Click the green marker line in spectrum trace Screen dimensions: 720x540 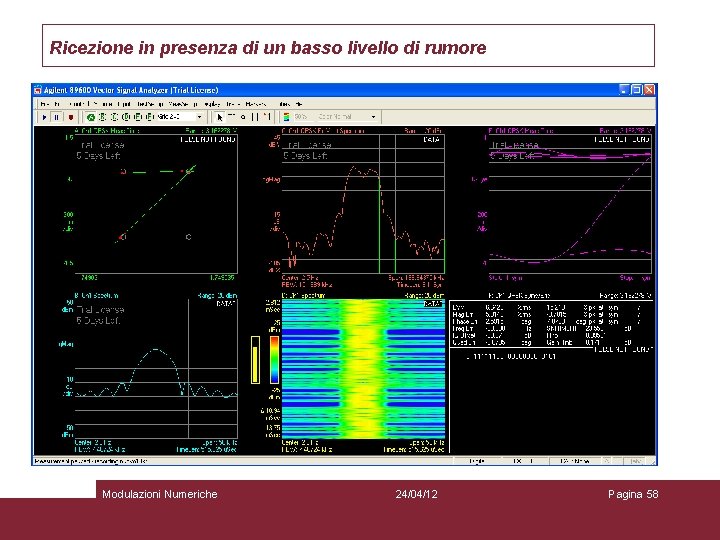pos(380,225)
